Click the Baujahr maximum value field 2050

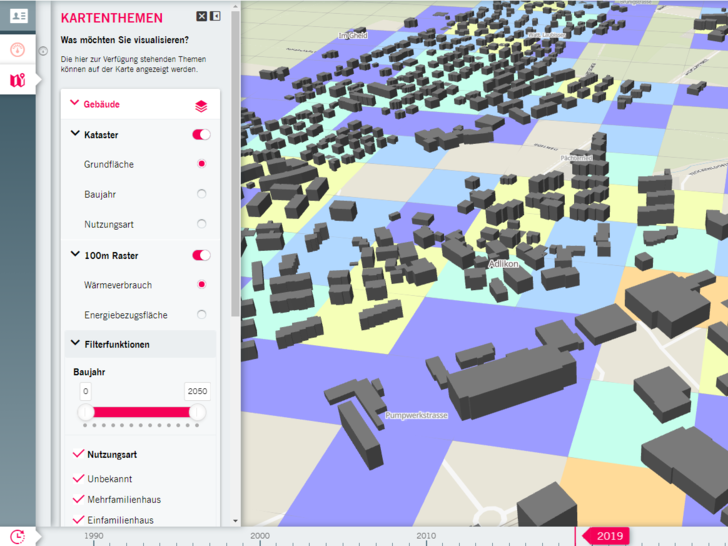point(197,392)
